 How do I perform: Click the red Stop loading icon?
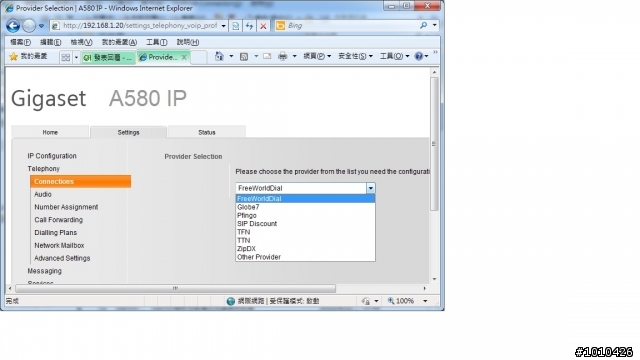263,26
